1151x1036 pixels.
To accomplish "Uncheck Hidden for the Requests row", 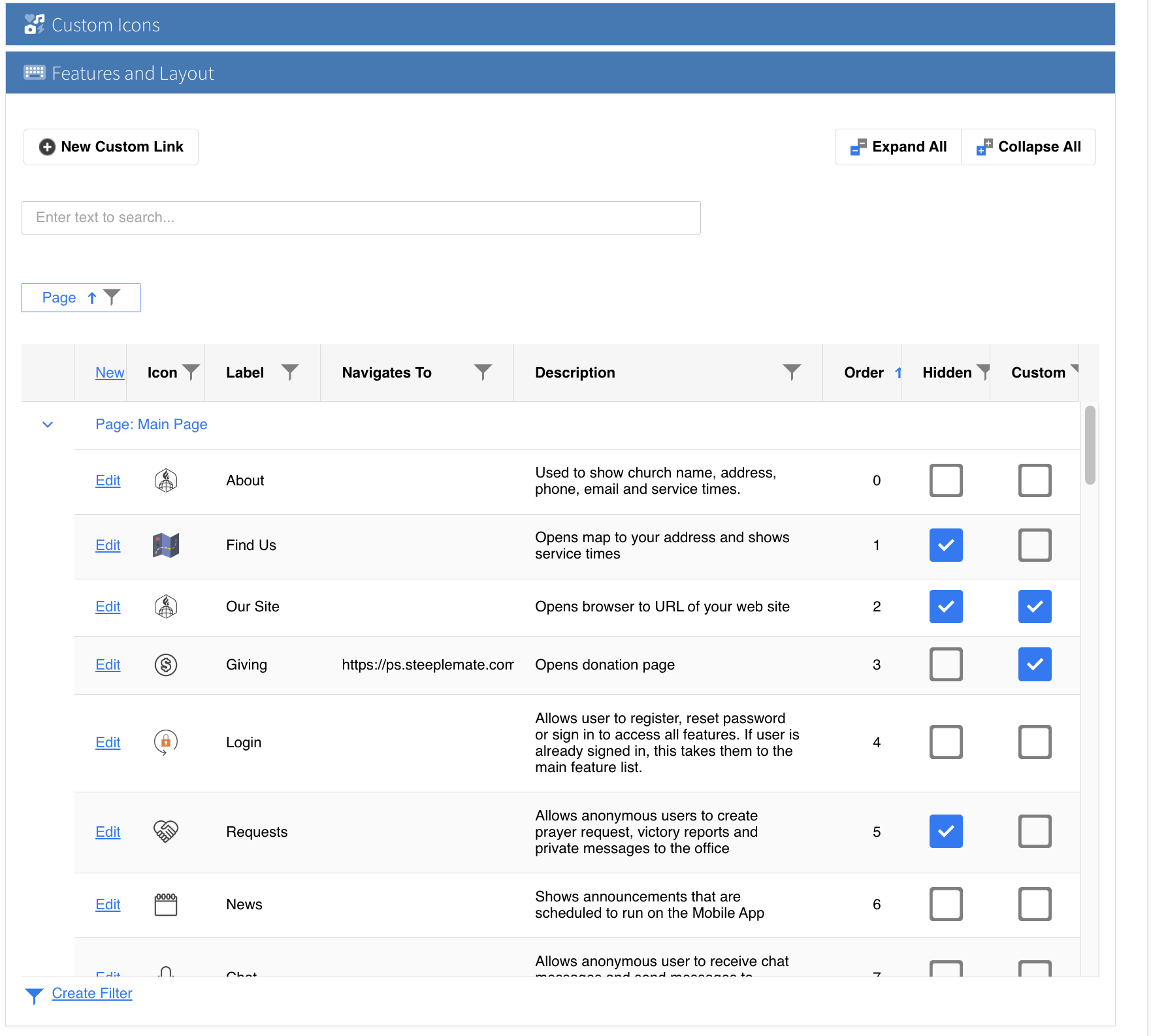I will tap(946, 832).
